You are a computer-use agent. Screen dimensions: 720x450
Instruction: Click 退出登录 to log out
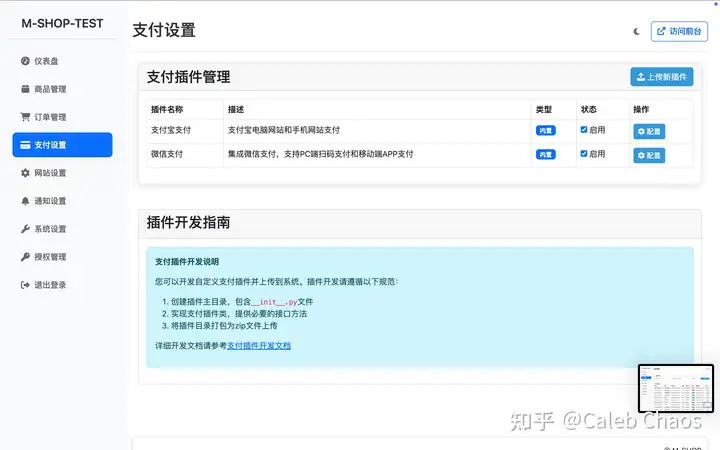coord(62,285)
